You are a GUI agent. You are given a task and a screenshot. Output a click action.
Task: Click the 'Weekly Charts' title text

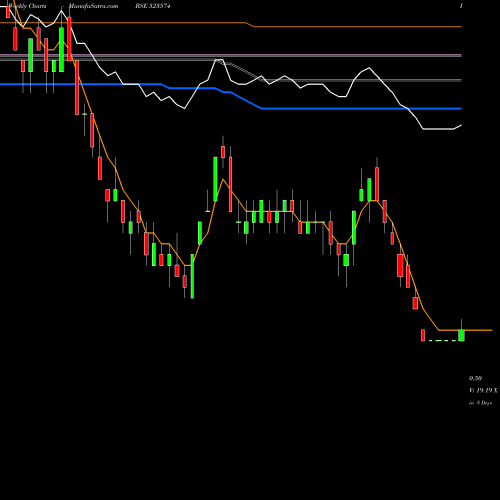28,6
